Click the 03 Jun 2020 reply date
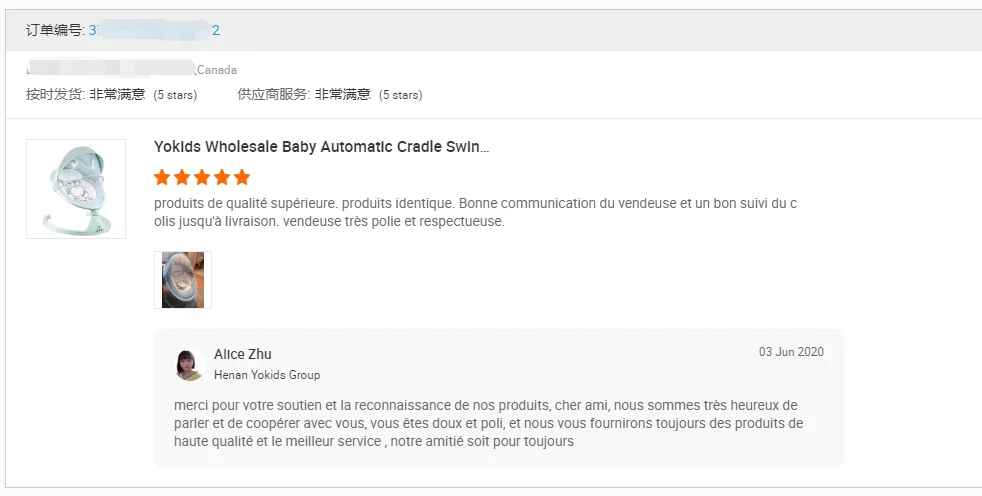 coord(791,352)
